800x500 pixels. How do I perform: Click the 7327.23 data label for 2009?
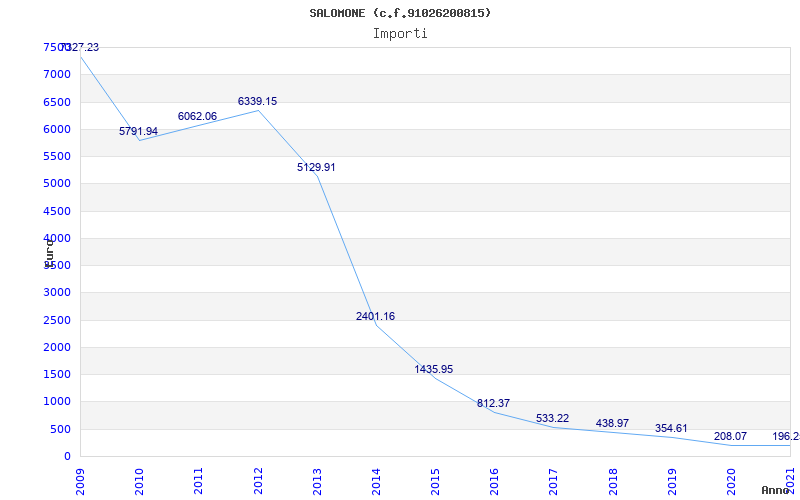[x=80, y=47]
